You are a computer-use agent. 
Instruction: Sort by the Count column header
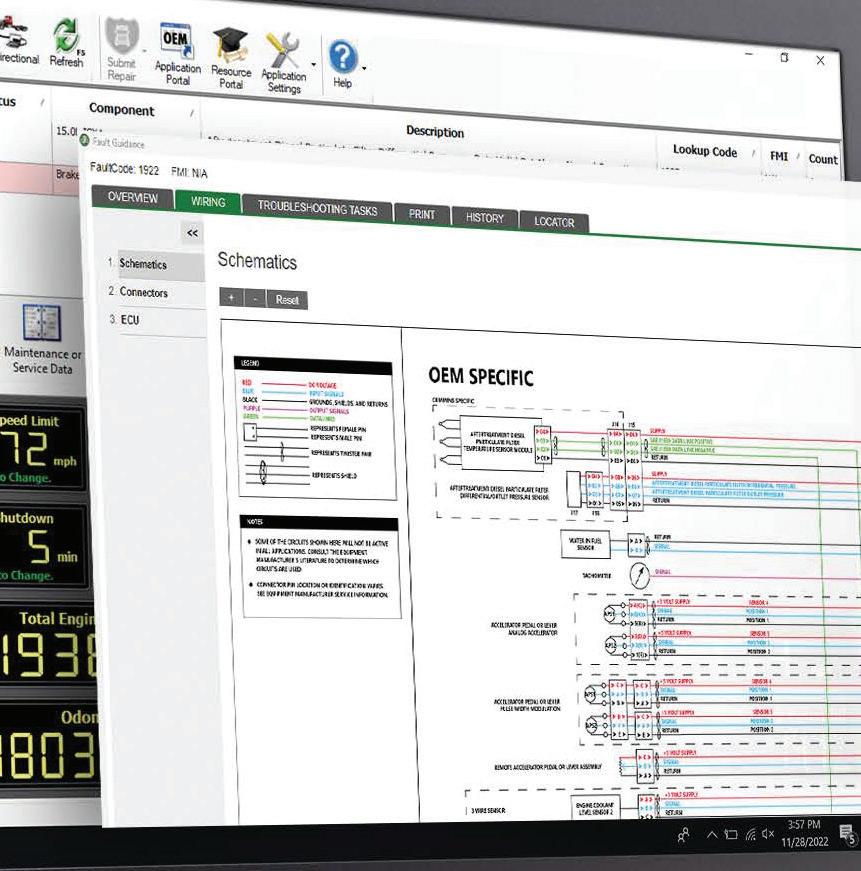pyautogui.click(x=823, y=159)
